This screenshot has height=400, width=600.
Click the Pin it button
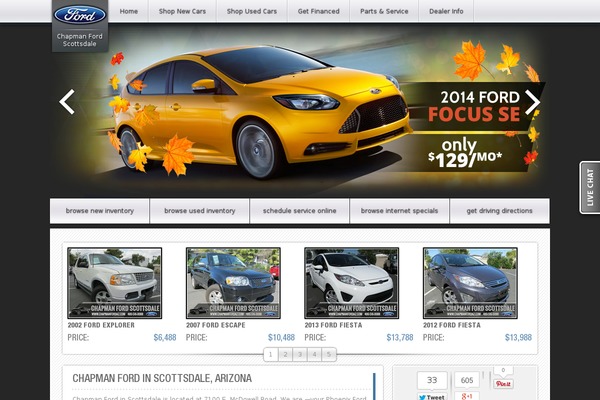point(503,384)
